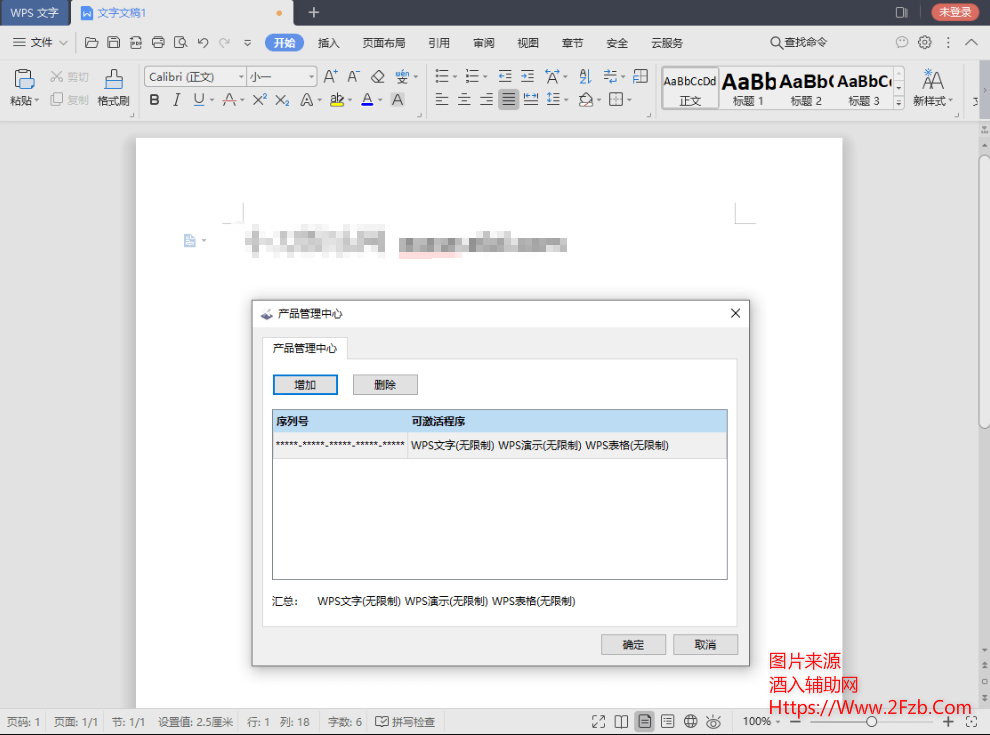
Task: Click the zoom slider handle
Action: pyautogui.click(x=871, y=721)
